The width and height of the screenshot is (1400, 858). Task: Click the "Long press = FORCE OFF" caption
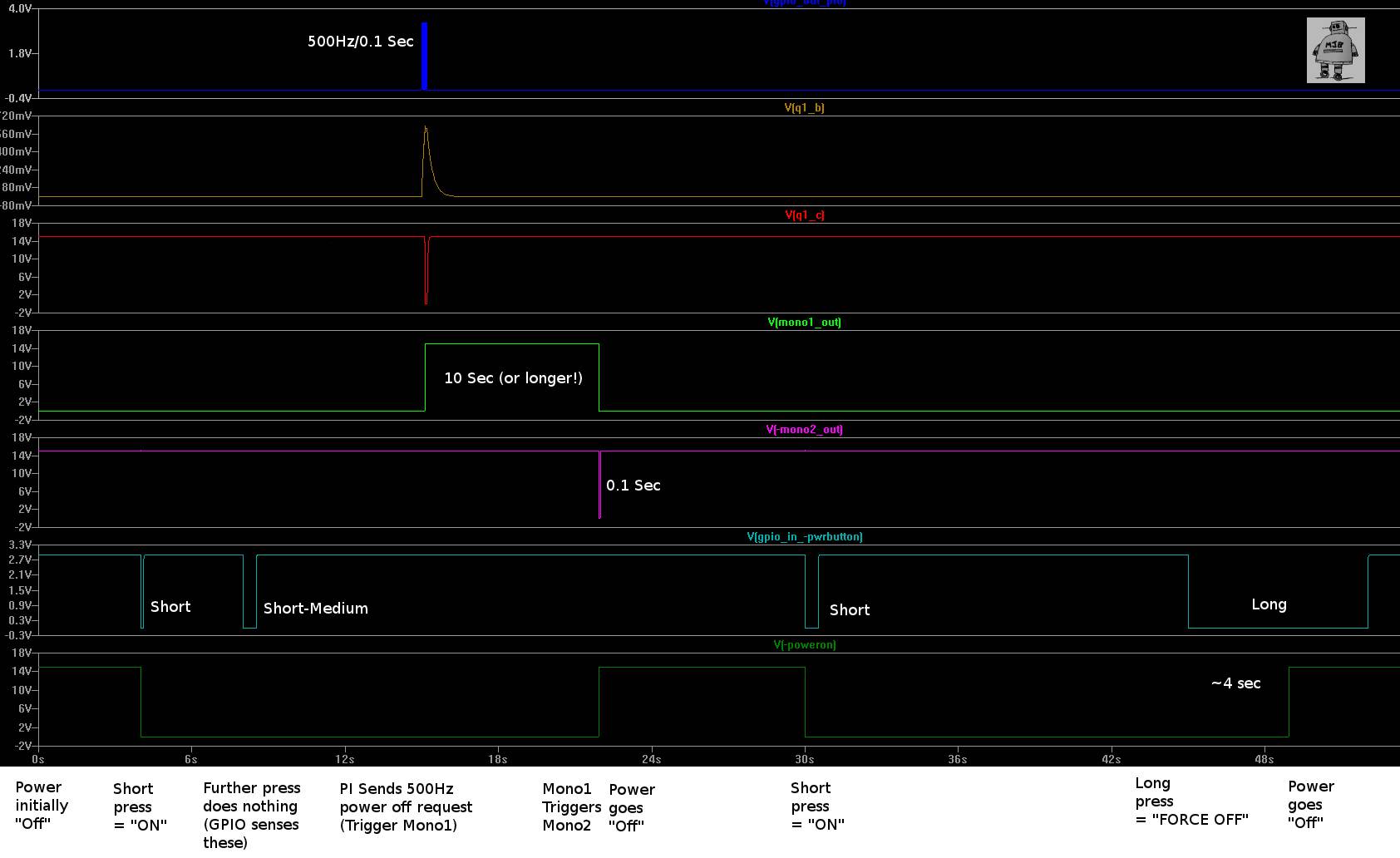point(1192,801)
